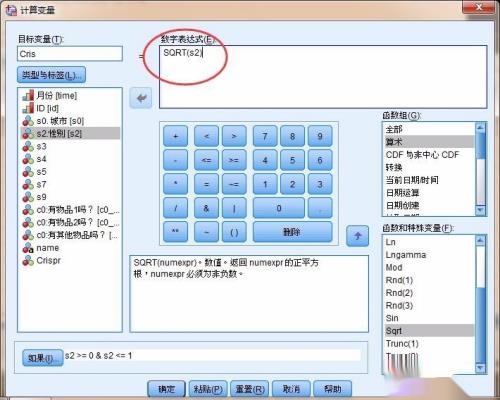500x400 pixels.
Task: Click the 删除 delete key
Action: [x=292, y=232]
